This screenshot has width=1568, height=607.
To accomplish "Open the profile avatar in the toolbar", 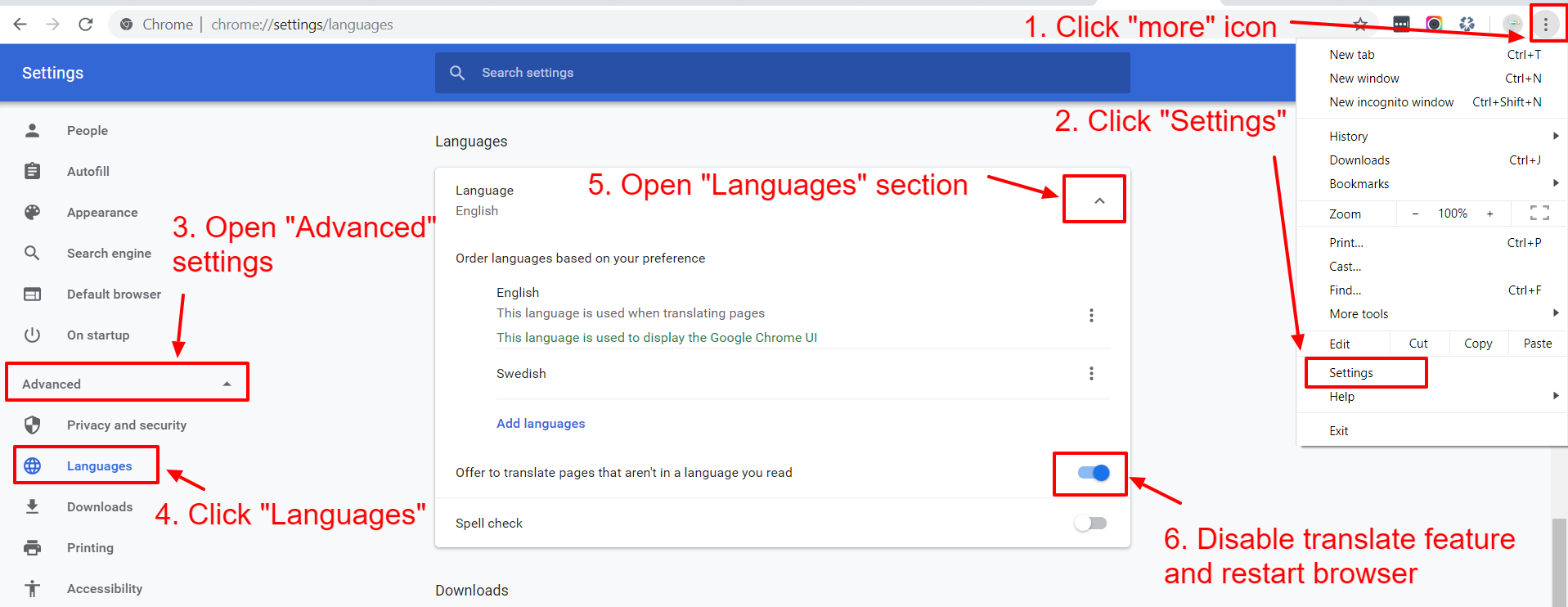I will click(1512, 24).
